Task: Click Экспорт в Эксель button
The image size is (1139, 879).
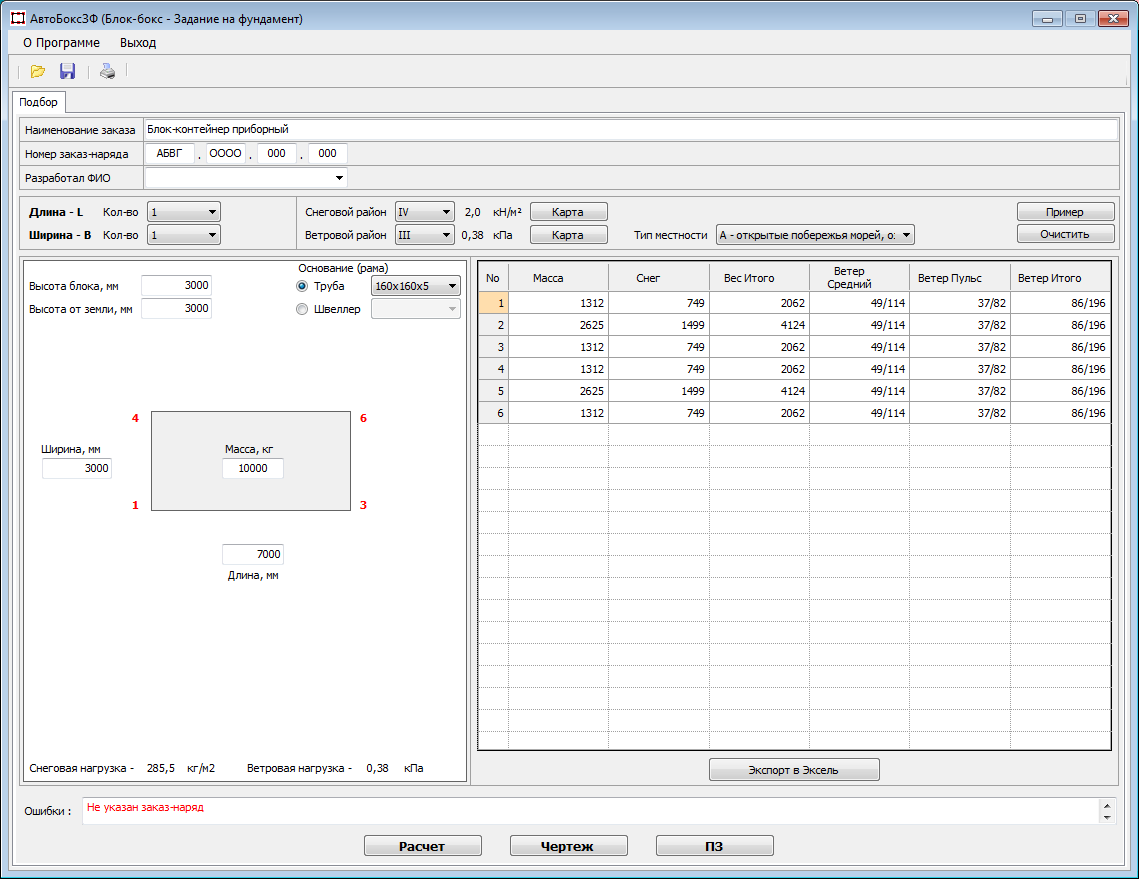Action: pos(794,770)
